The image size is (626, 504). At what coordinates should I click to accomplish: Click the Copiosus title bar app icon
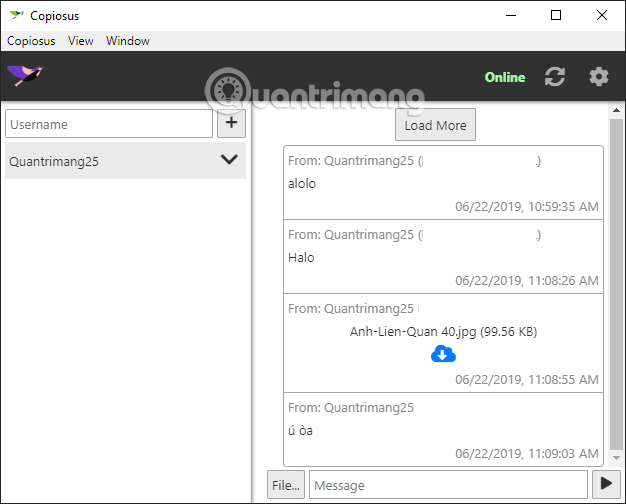pyautogui.click(x=17, y=15)
